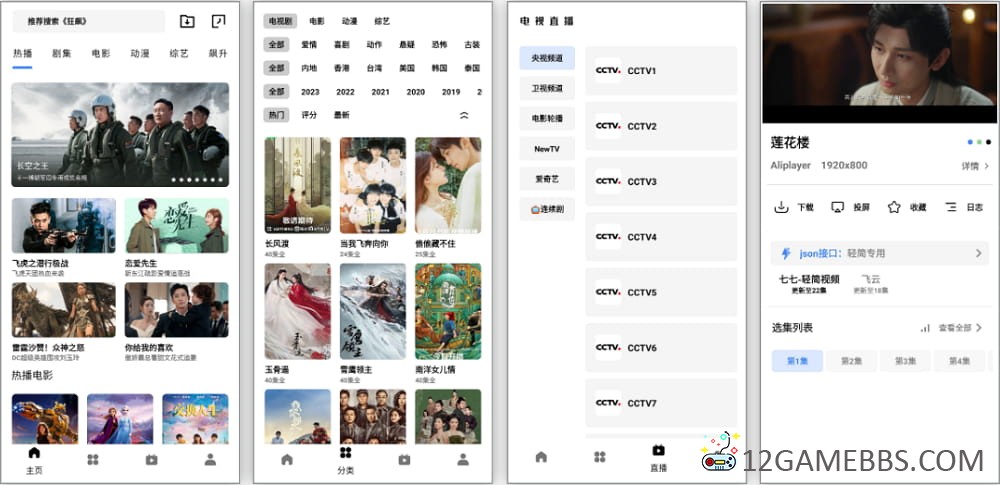
Task: Play episode 第2集
Action: [x=851, y=361]
